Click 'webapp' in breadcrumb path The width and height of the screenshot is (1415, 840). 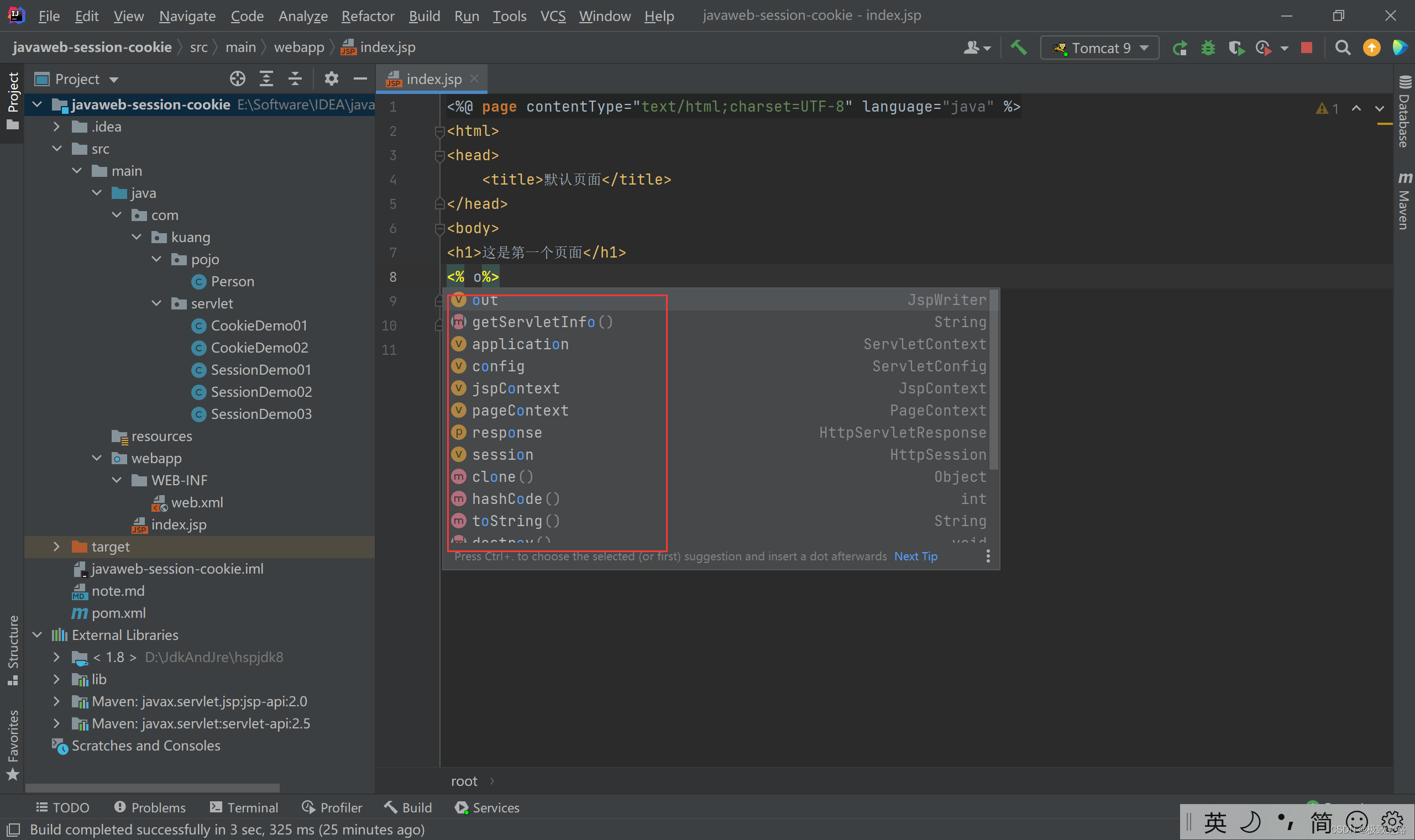tap(299, 48)
